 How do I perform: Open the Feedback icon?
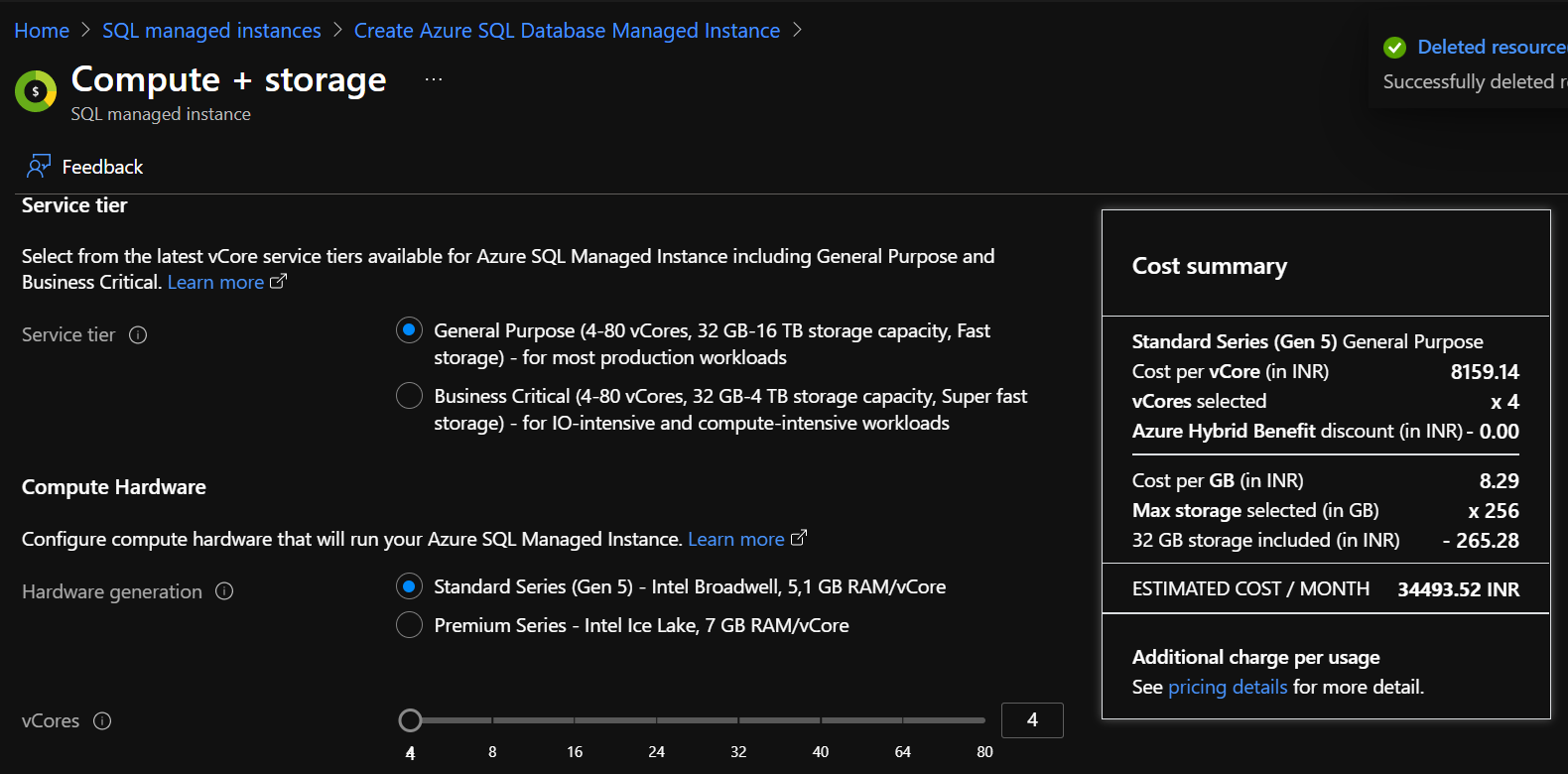pyautogui.click(x=39, y=166)
